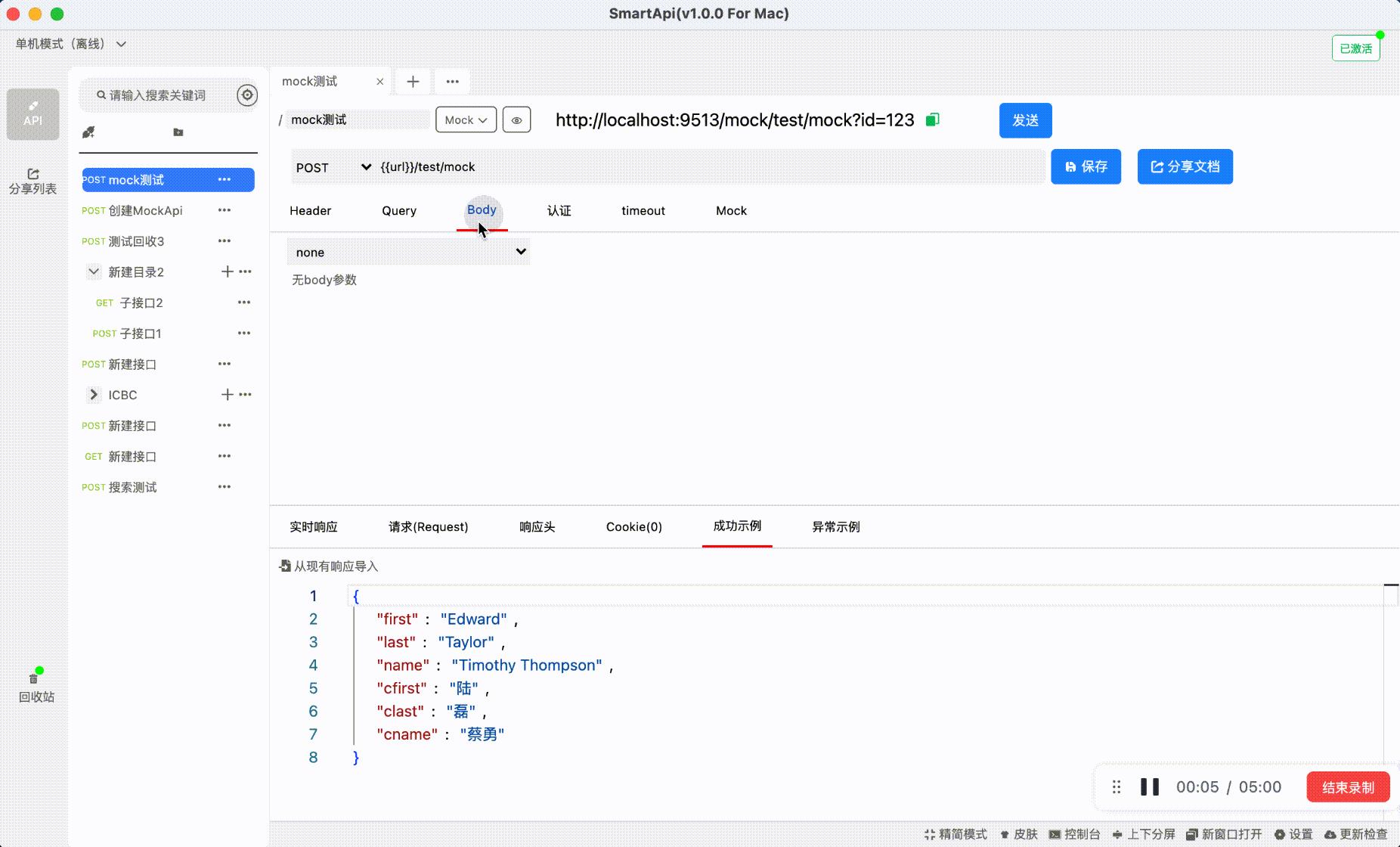Click the new folder icon above the API list
Image resolution: width=1400 pixels, height=847 pixels.
pos(178,132)
